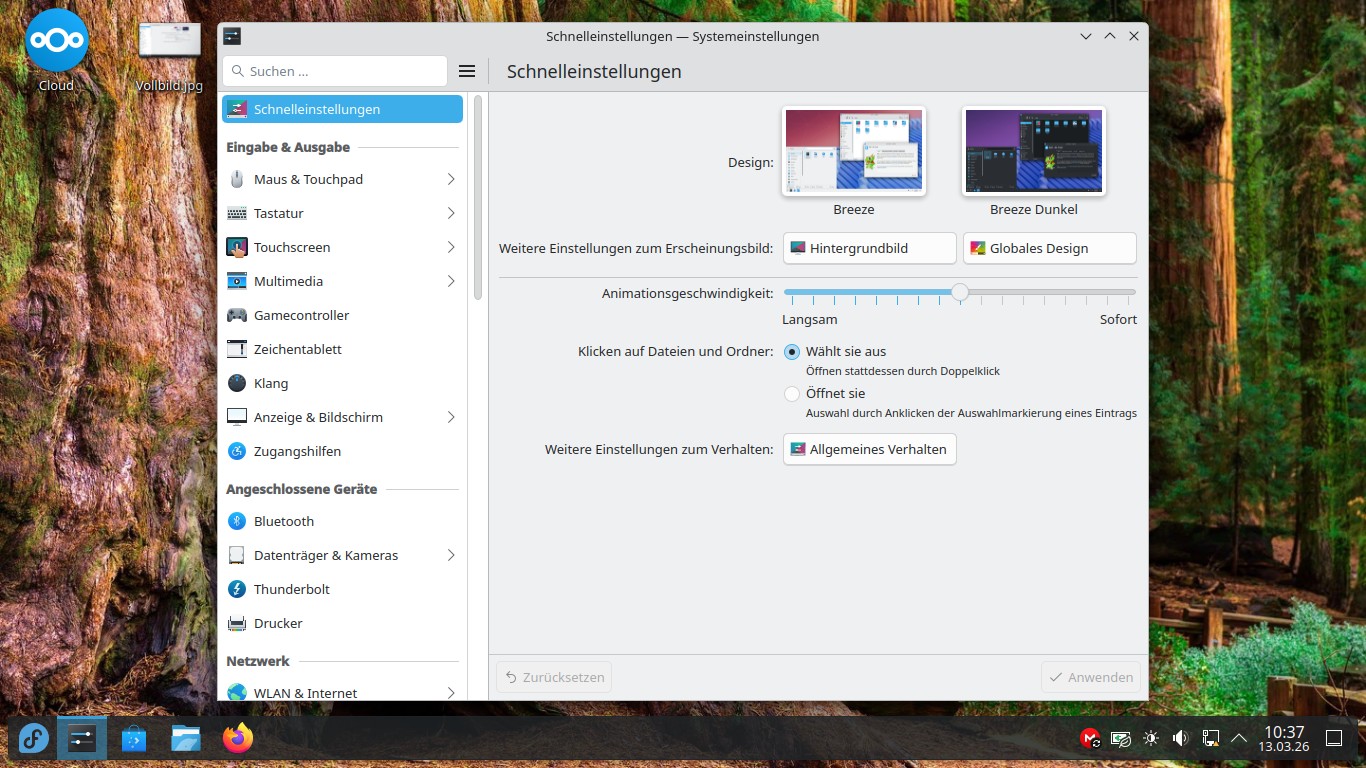The width and height of the screenshot is (1366, 768).
Task: Click the 'Suchen ...' search field
Action: pyautogui.click(x=335, y=71)
